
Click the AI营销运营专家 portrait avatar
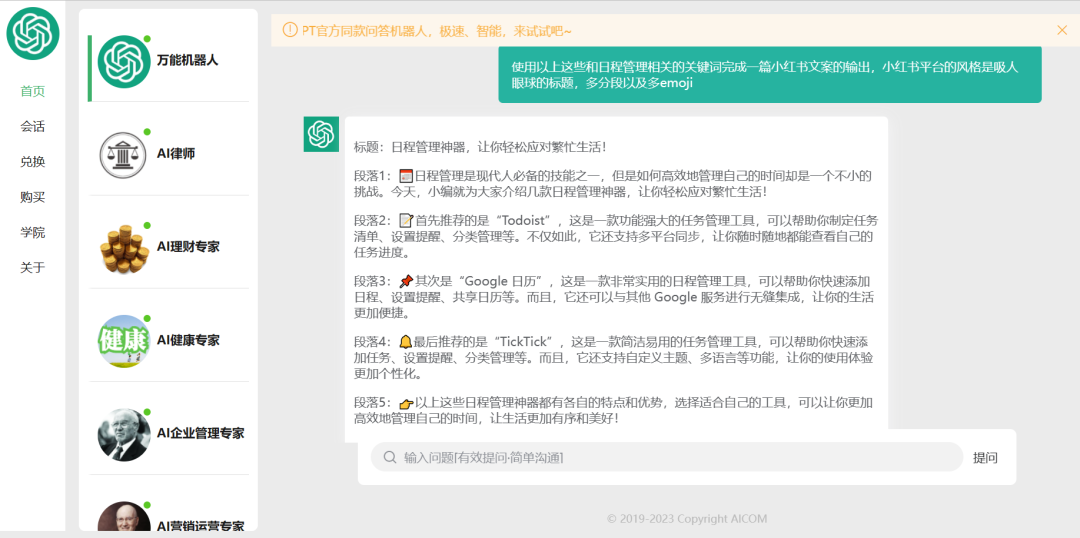[x=123, y=517]
